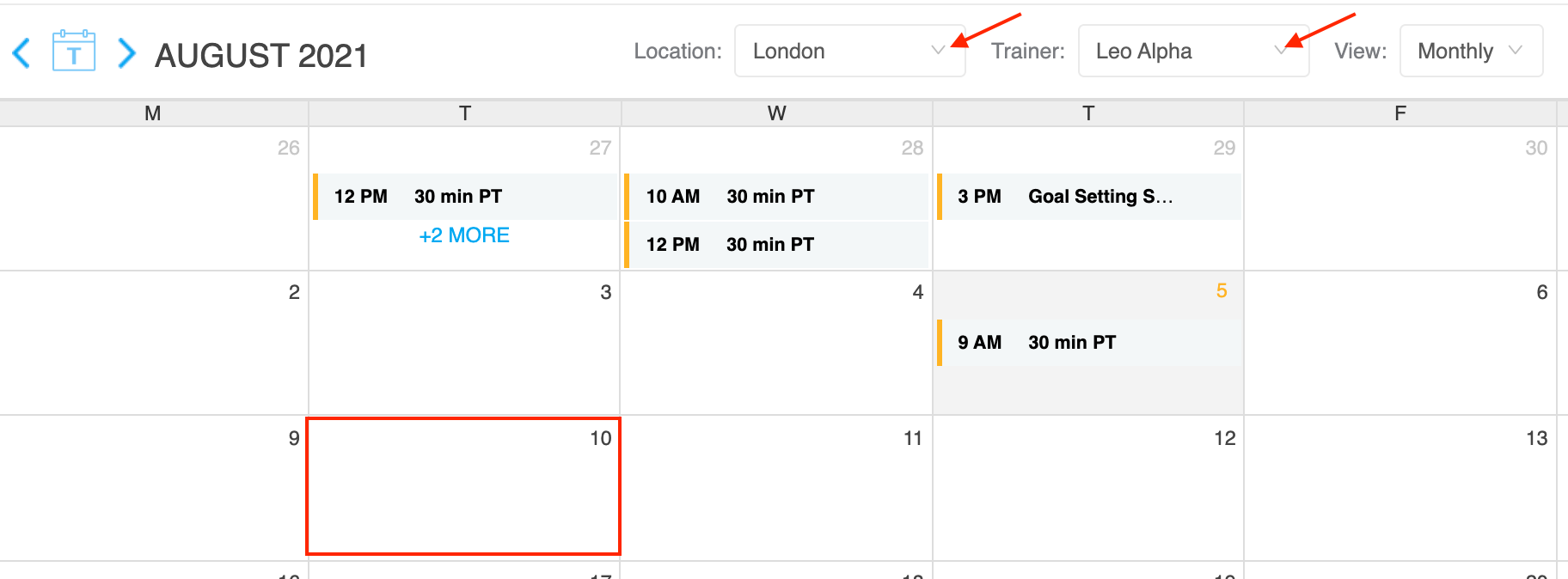Select the day cell for the 13th
The width and height of the screenshot is (1568, 579).
(1400, 488)
